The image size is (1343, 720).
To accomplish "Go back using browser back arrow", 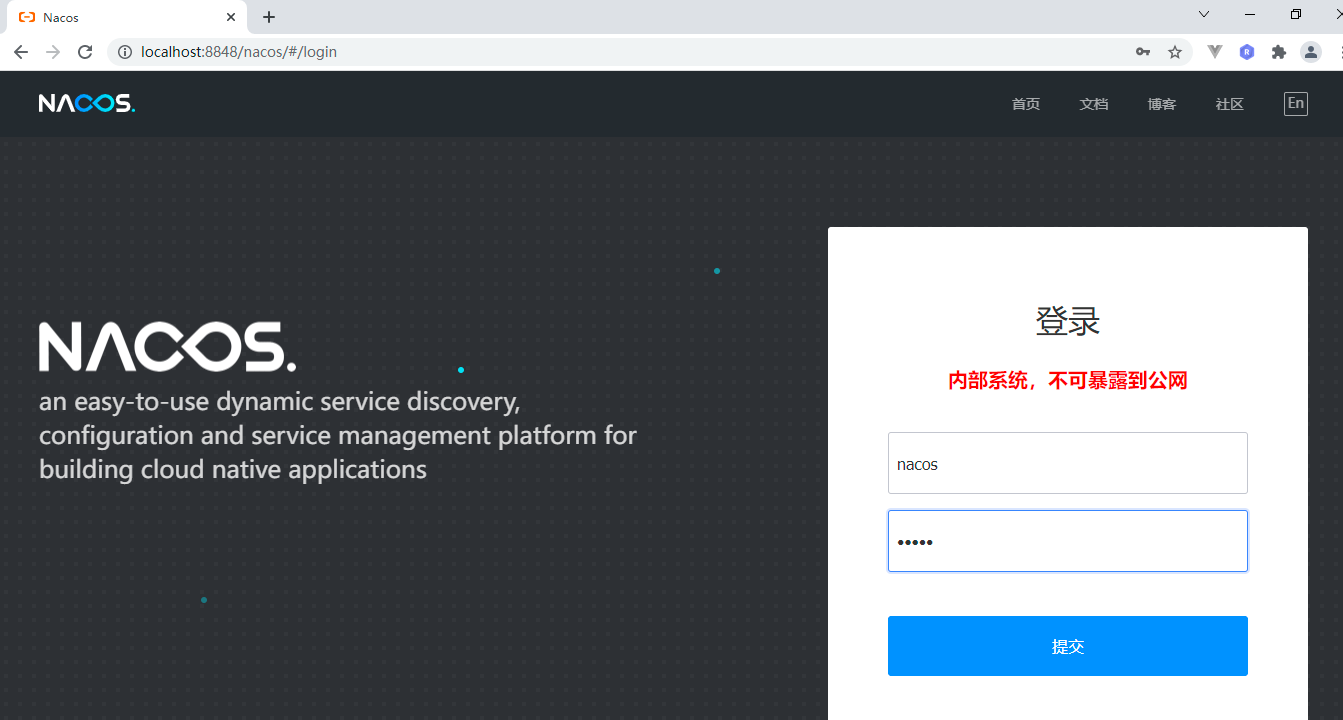I will [x=21, y=52].
